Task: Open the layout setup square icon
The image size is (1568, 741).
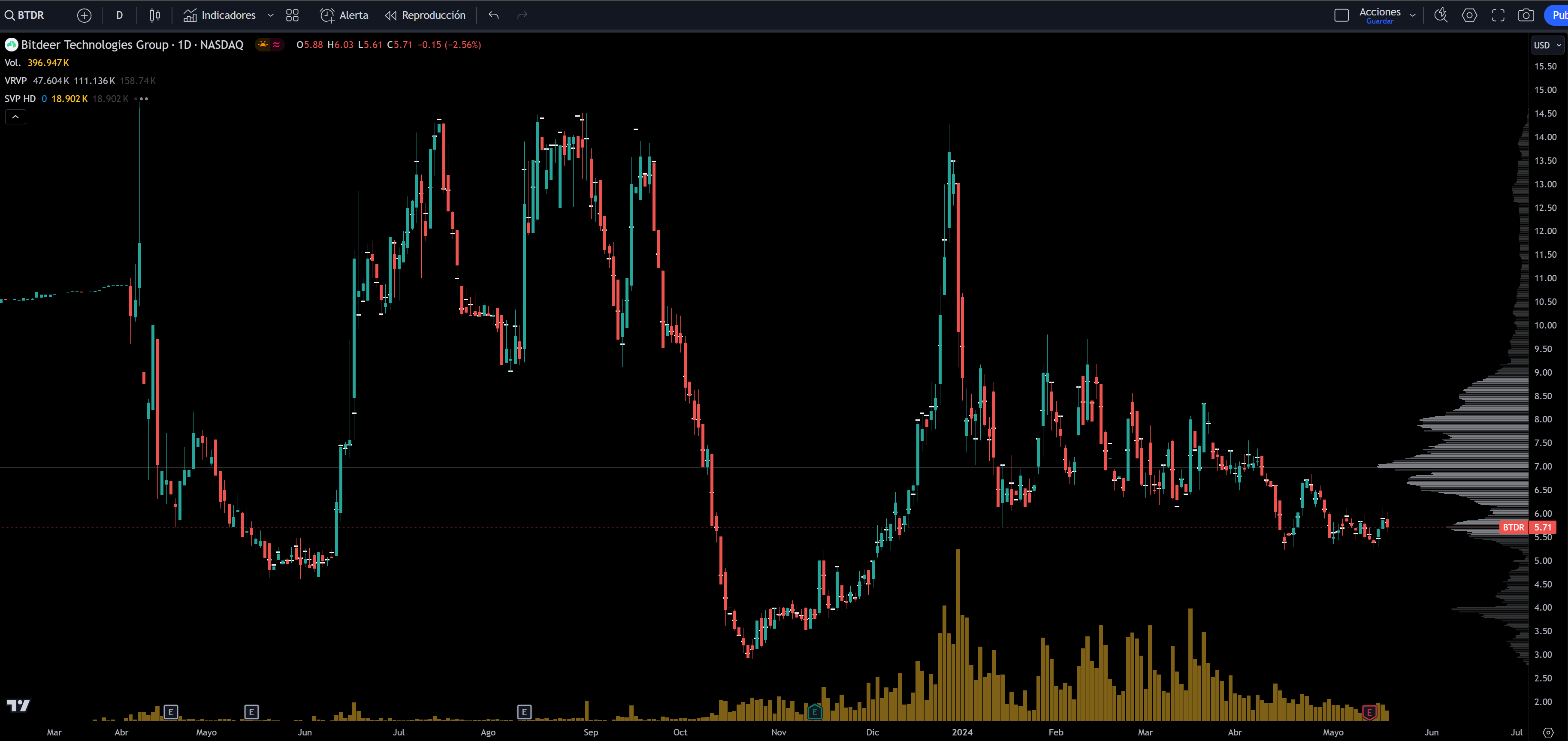Action: pos(1341,15)
